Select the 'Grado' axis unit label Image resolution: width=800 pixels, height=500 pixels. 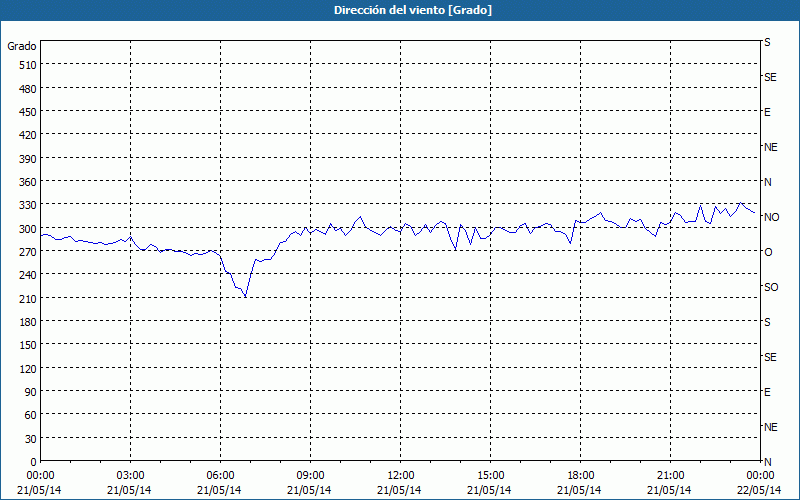pyautogui.click(x=22, y=46)
